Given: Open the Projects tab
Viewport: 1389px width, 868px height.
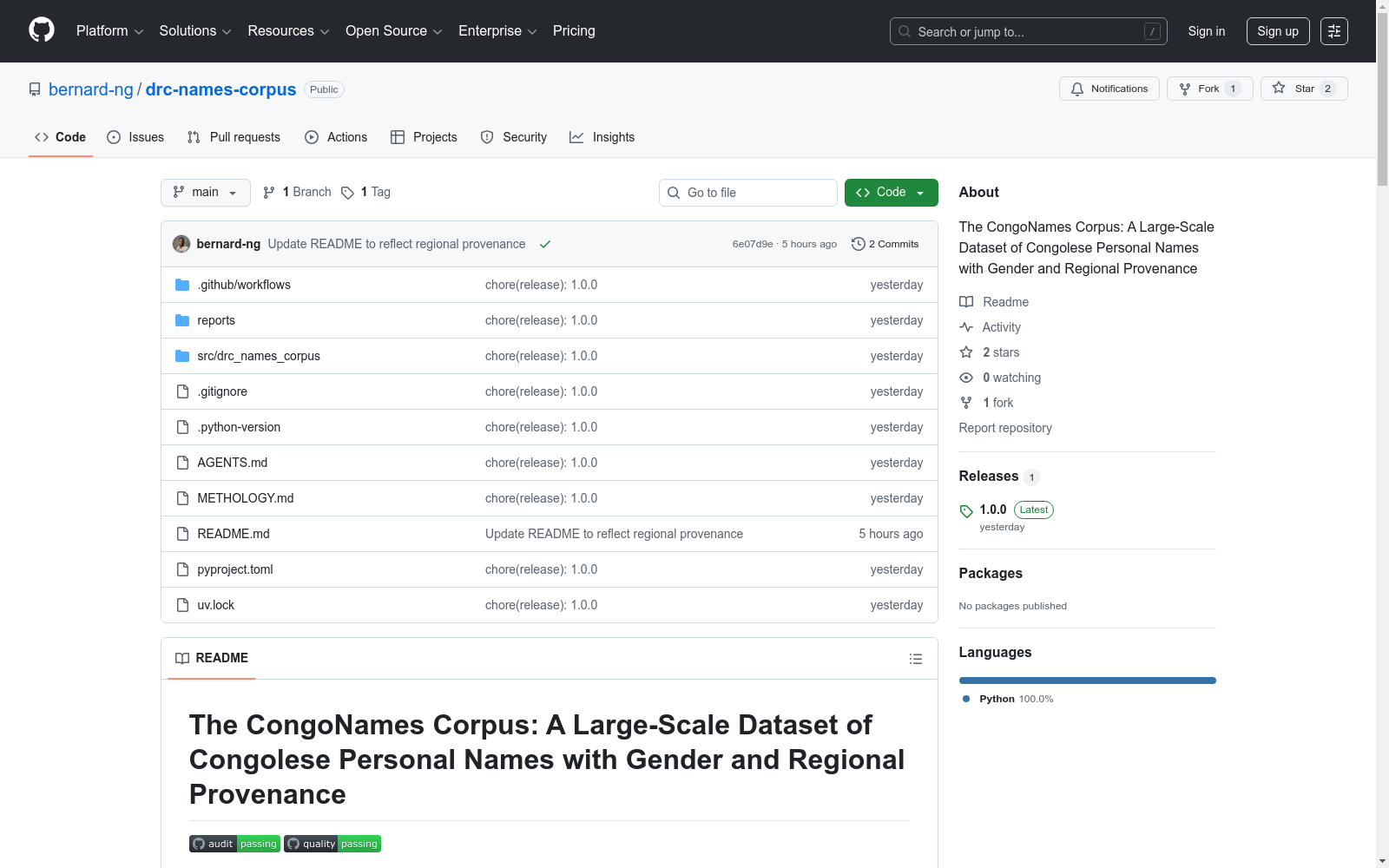Looking at the screenshot, I should coord(424,137).
